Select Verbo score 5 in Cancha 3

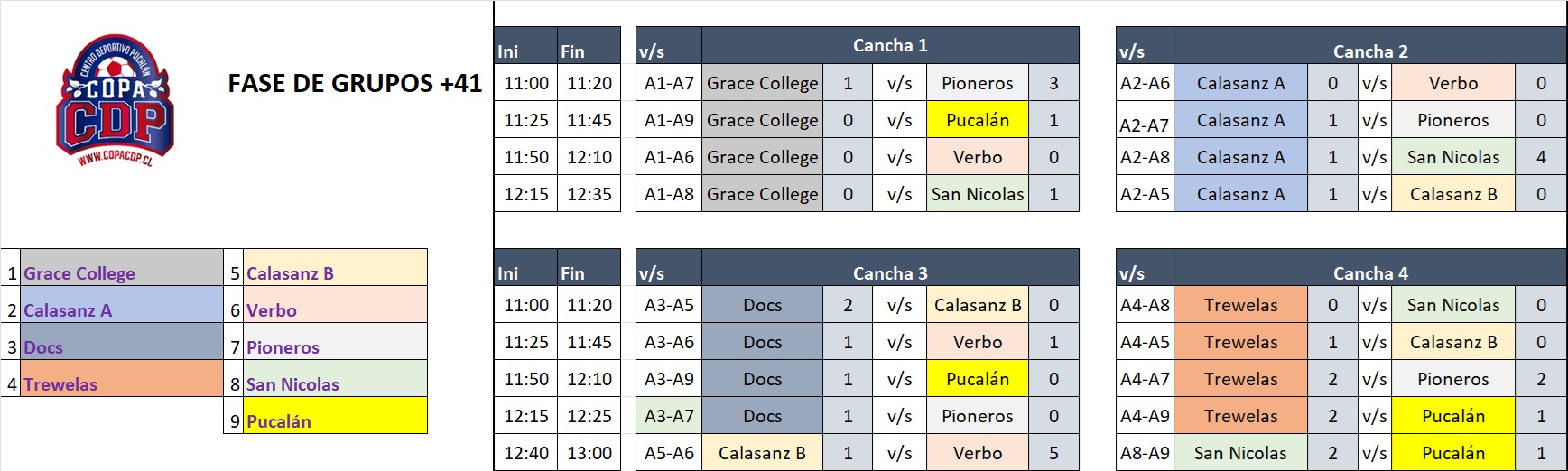point(1053,453)
